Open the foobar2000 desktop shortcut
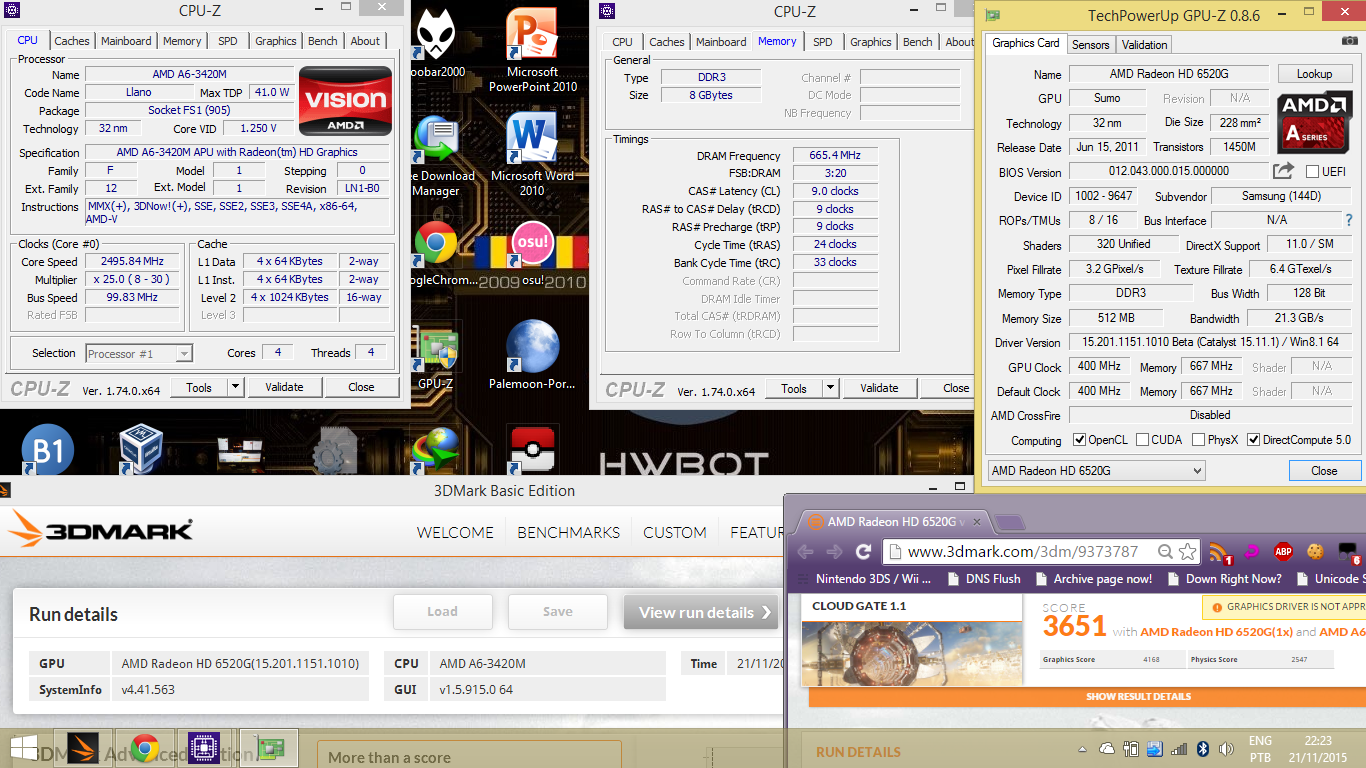 tap(438, 45)
